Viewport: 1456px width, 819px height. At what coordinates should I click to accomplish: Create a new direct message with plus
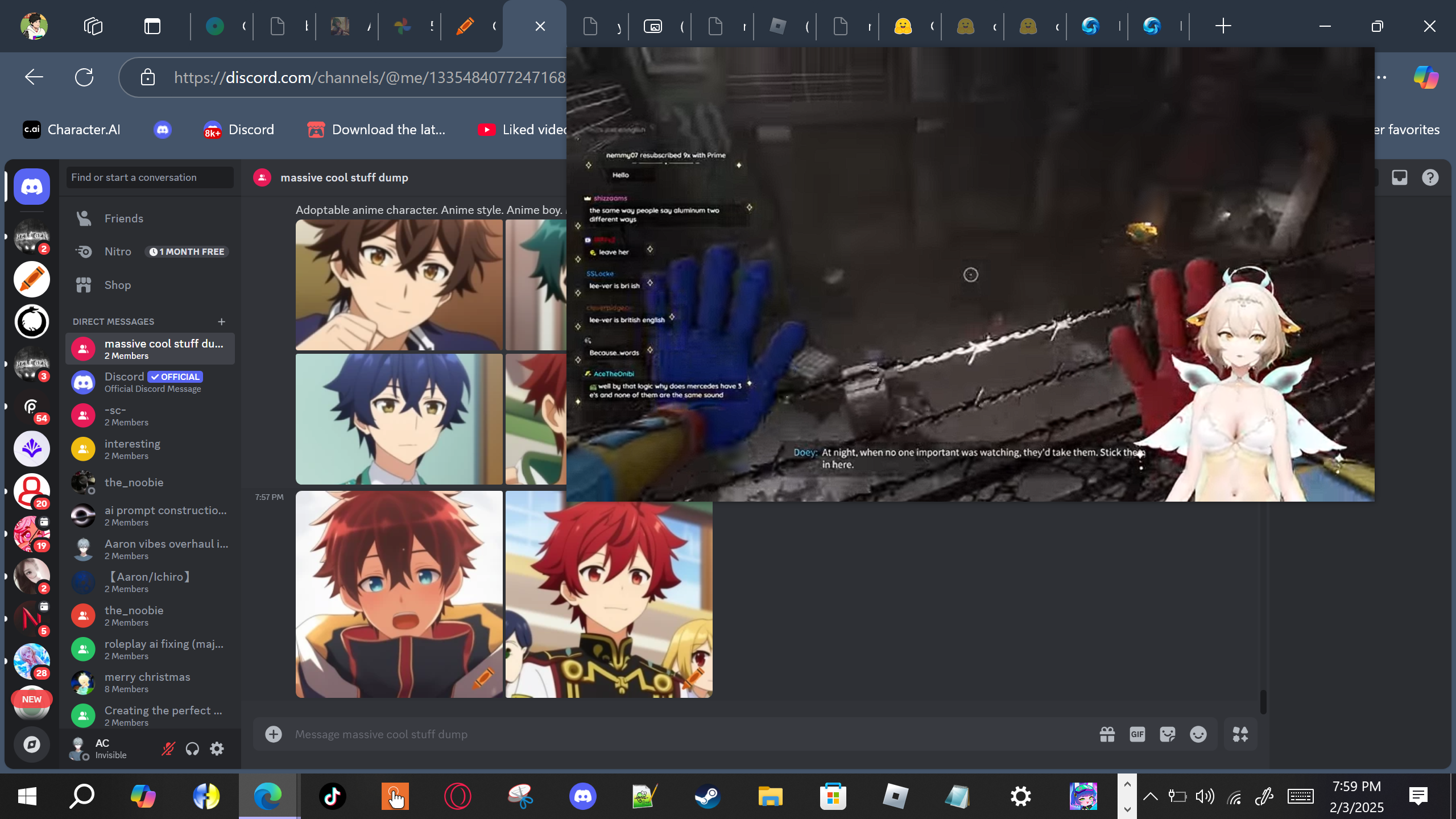[222, 322]
